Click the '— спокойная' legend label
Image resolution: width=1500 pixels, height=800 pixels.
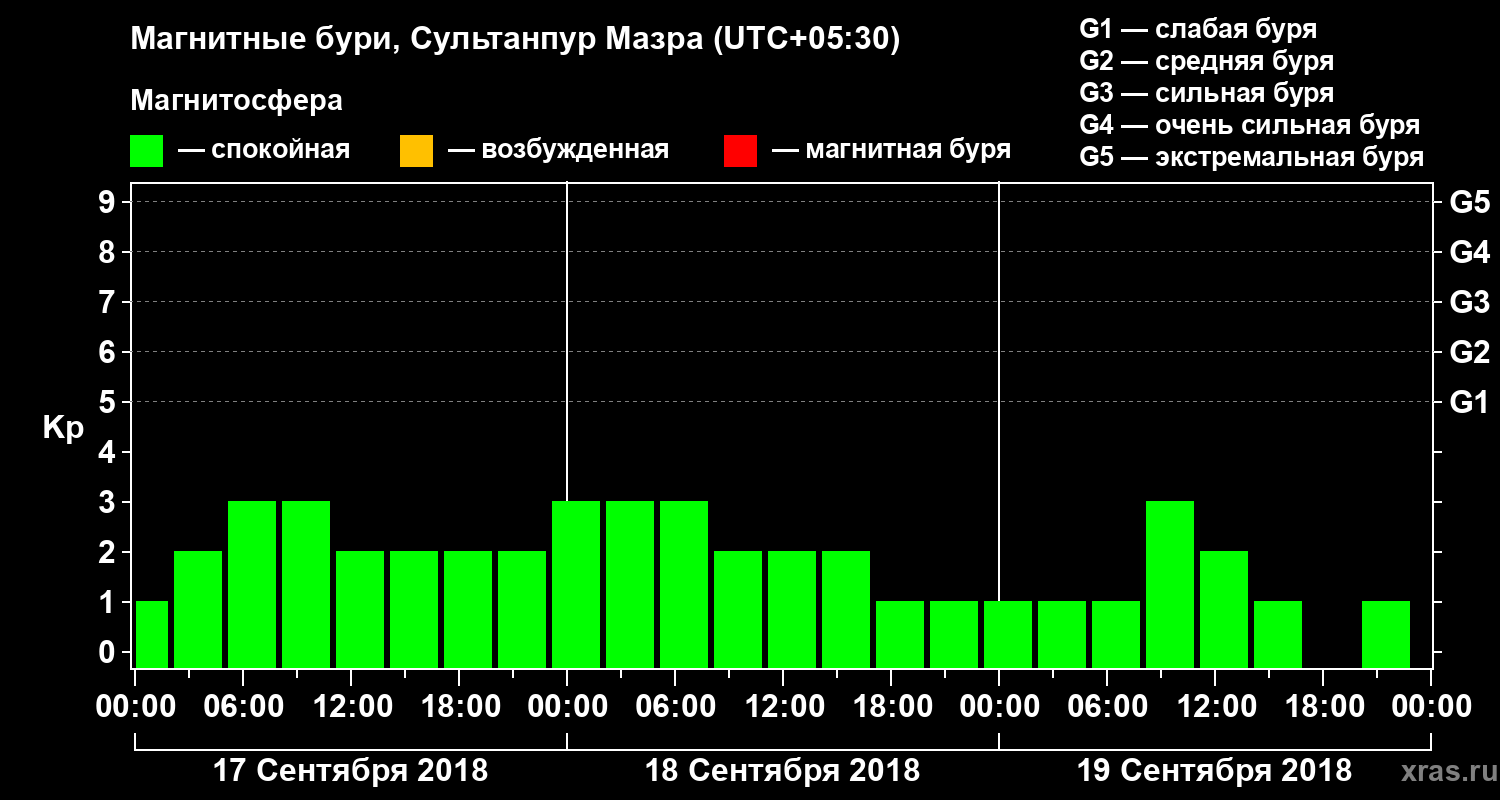pyautogui.click(x=264, y=150)
